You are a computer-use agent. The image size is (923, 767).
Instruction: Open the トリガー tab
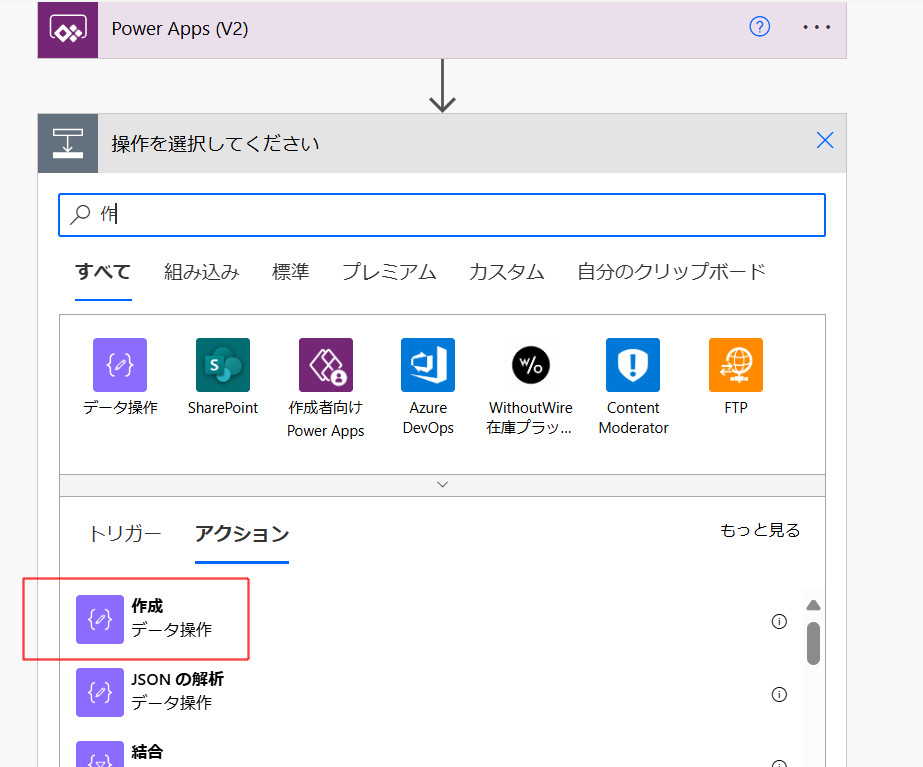coord(125,533)
